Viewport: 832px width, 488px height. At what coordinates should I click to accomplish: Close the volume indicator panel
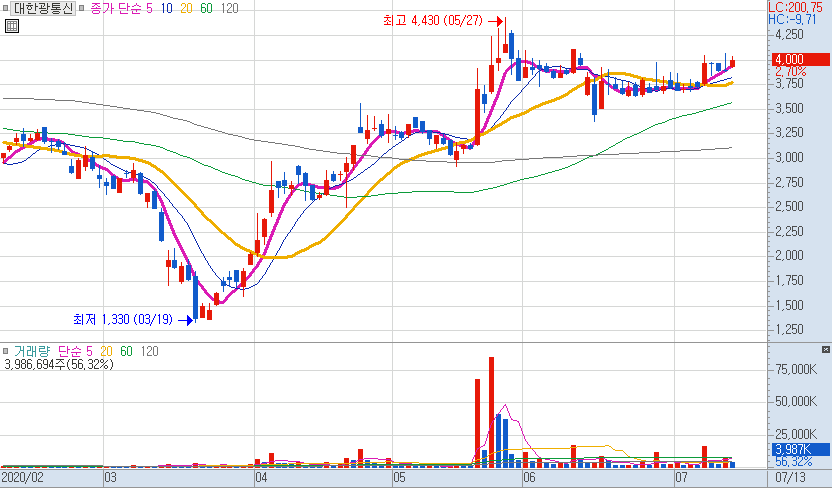click(x=826, y=350)
